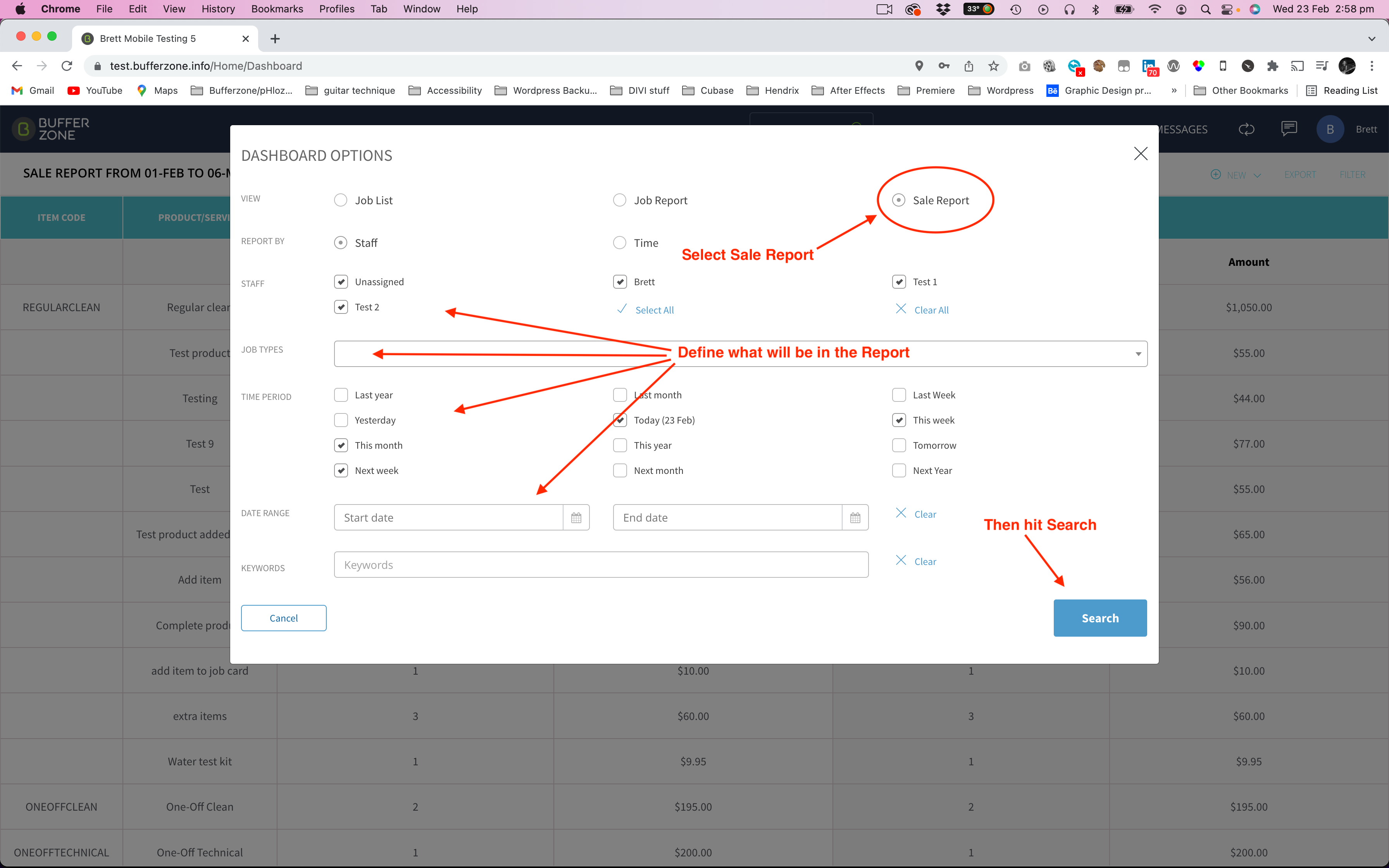Click the chat messages icon in header
The height and width of the screenshot is (868, 1389).
click(1289, 129)
